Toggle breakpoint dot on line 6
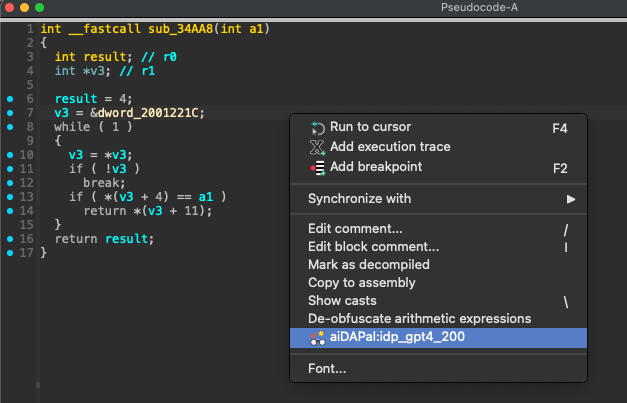 click(10, 99)
